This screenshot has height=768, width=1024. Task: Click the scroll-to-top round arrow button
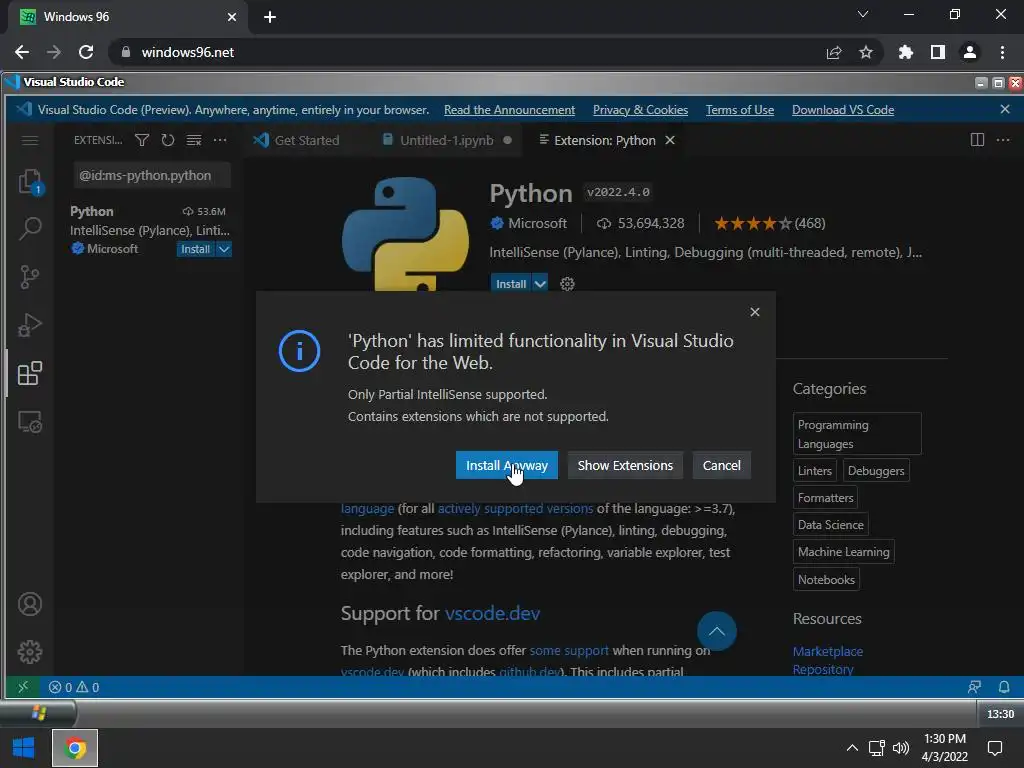(x=716, y=631)
